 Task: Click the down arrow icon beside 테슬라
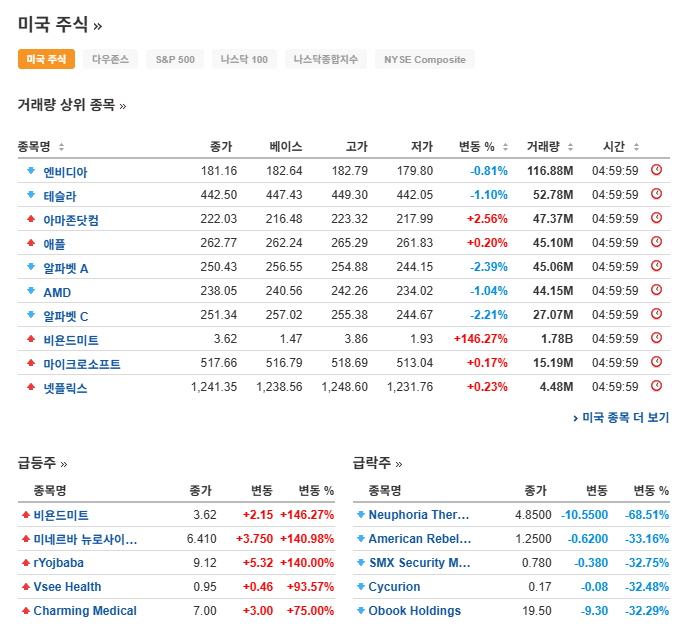click(x=31, y=194)
